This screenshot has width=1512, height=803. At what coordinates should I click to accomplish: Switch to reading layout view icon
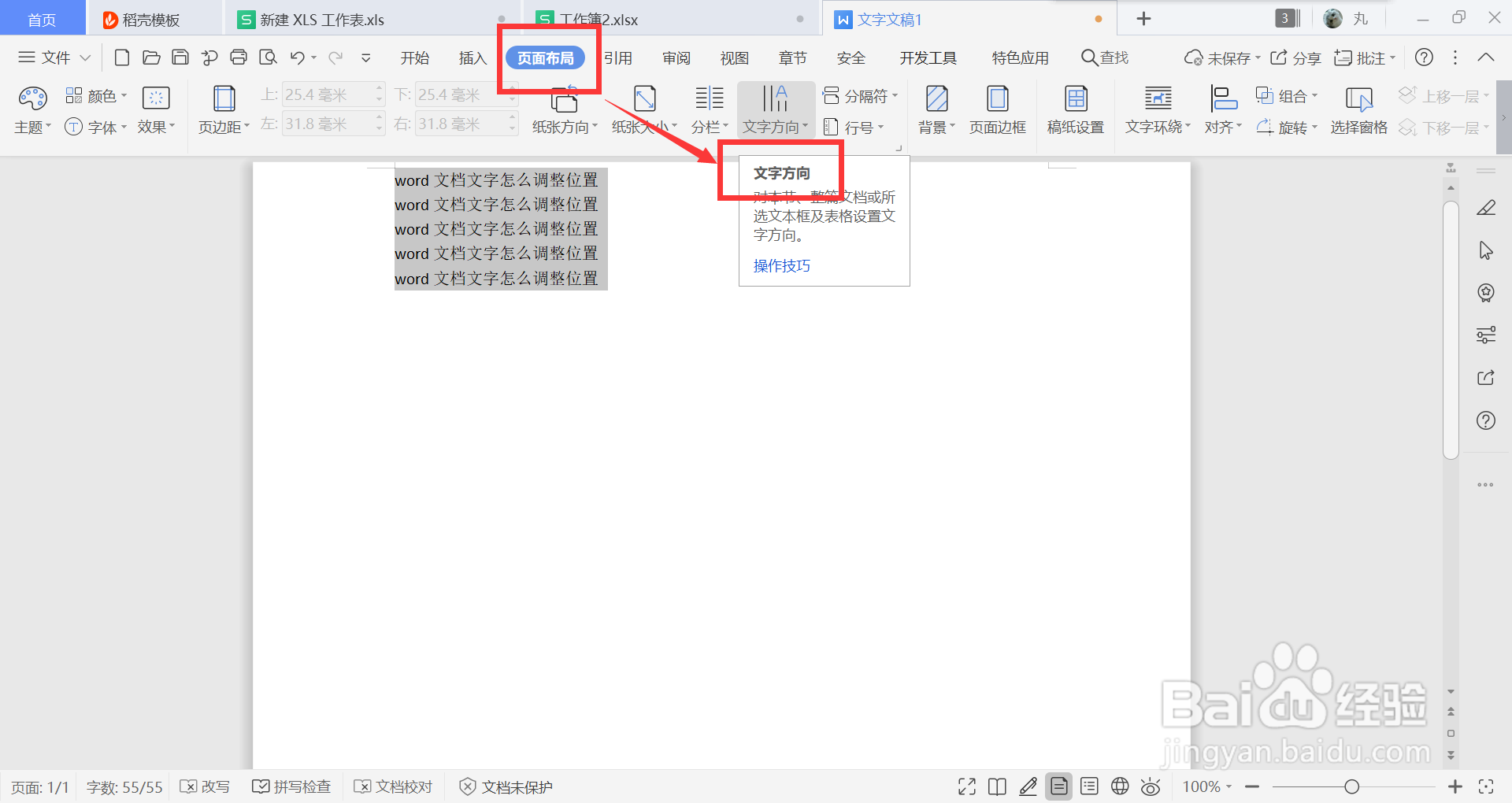pos(998,786)
